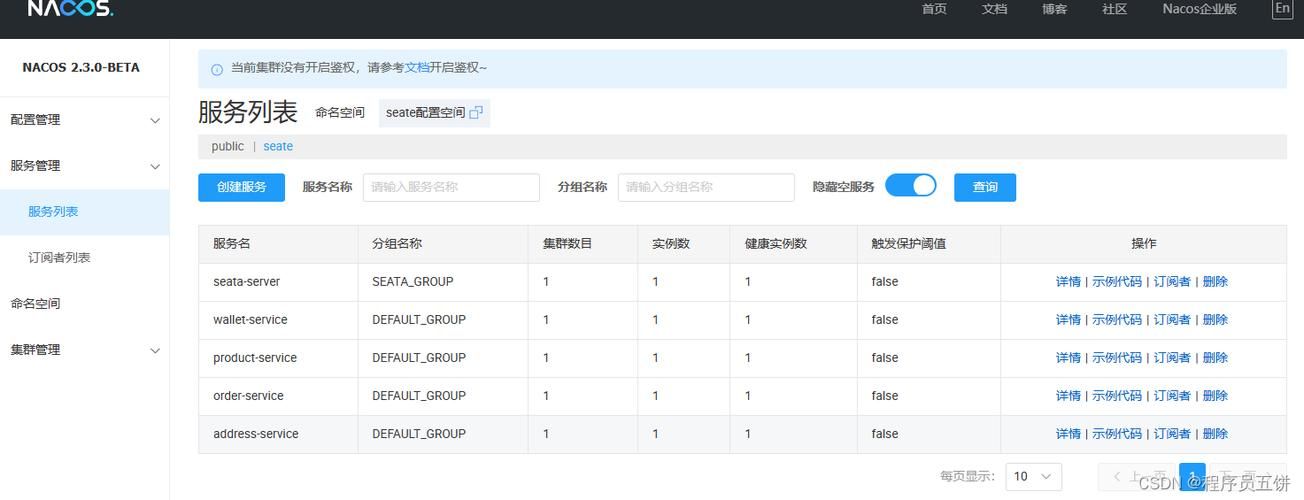The width and height of the screenshot is (1304, 500).
Task: Open 订阅者 for product-service
Action: [1172, 358]
